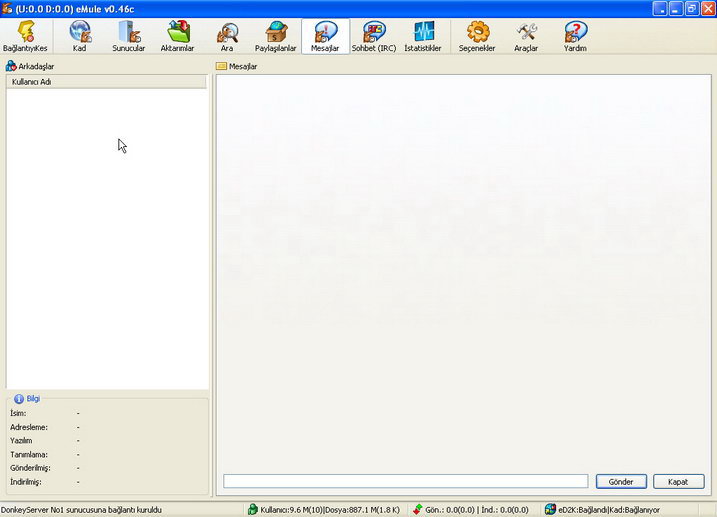Open the Sohbet (IRC) chat icon
This screenshot has height=517, width=717.
(374, 32)
